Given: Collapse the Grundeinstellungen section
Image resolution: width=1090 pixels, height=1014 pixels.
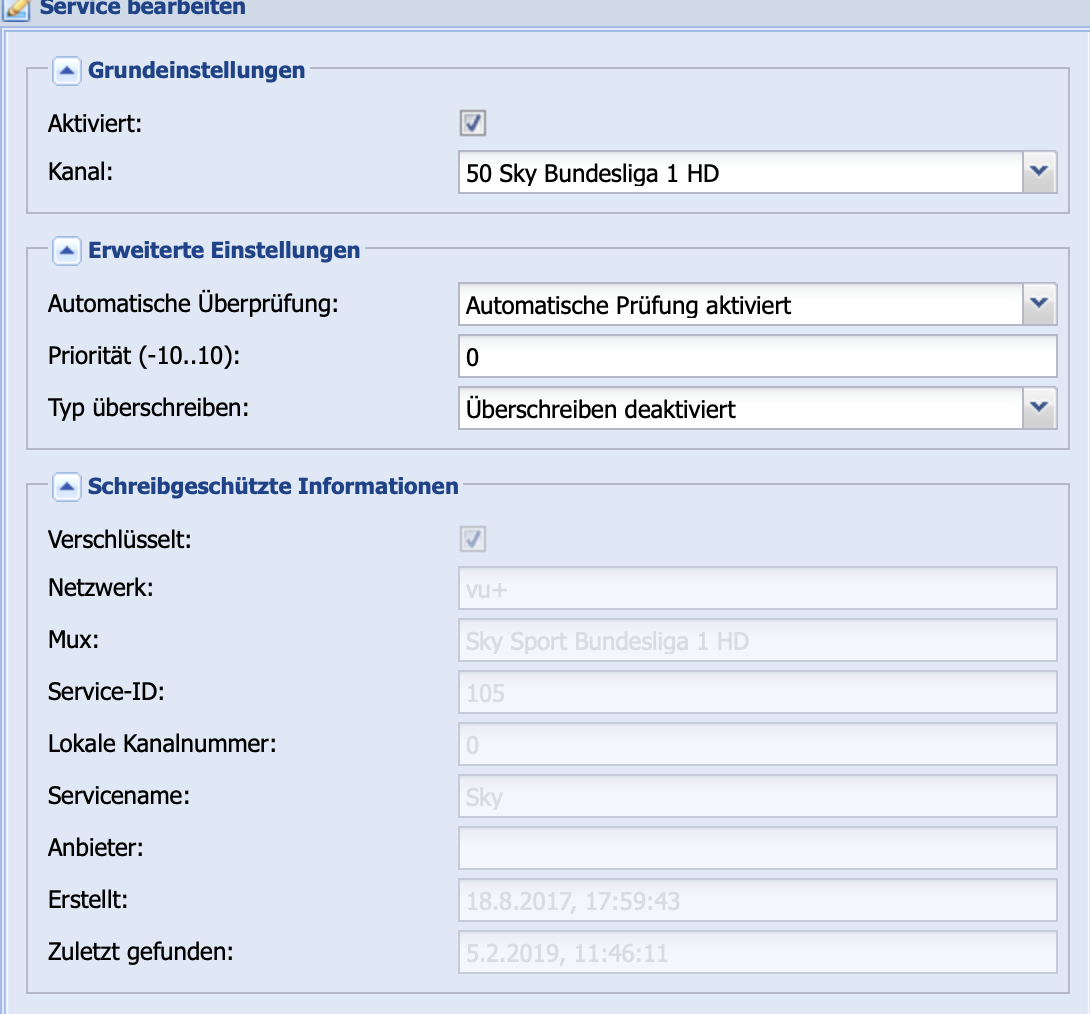Looking at the screenshot, I should 67,71.
